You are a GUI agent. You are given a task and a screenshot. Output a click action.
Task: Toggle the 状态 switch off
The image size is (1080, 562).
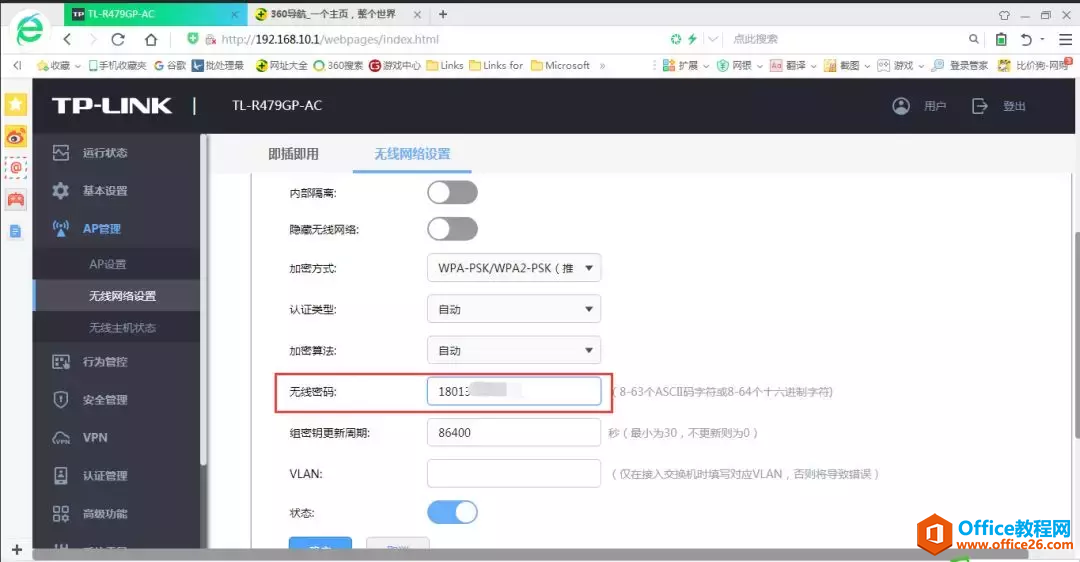452,512
